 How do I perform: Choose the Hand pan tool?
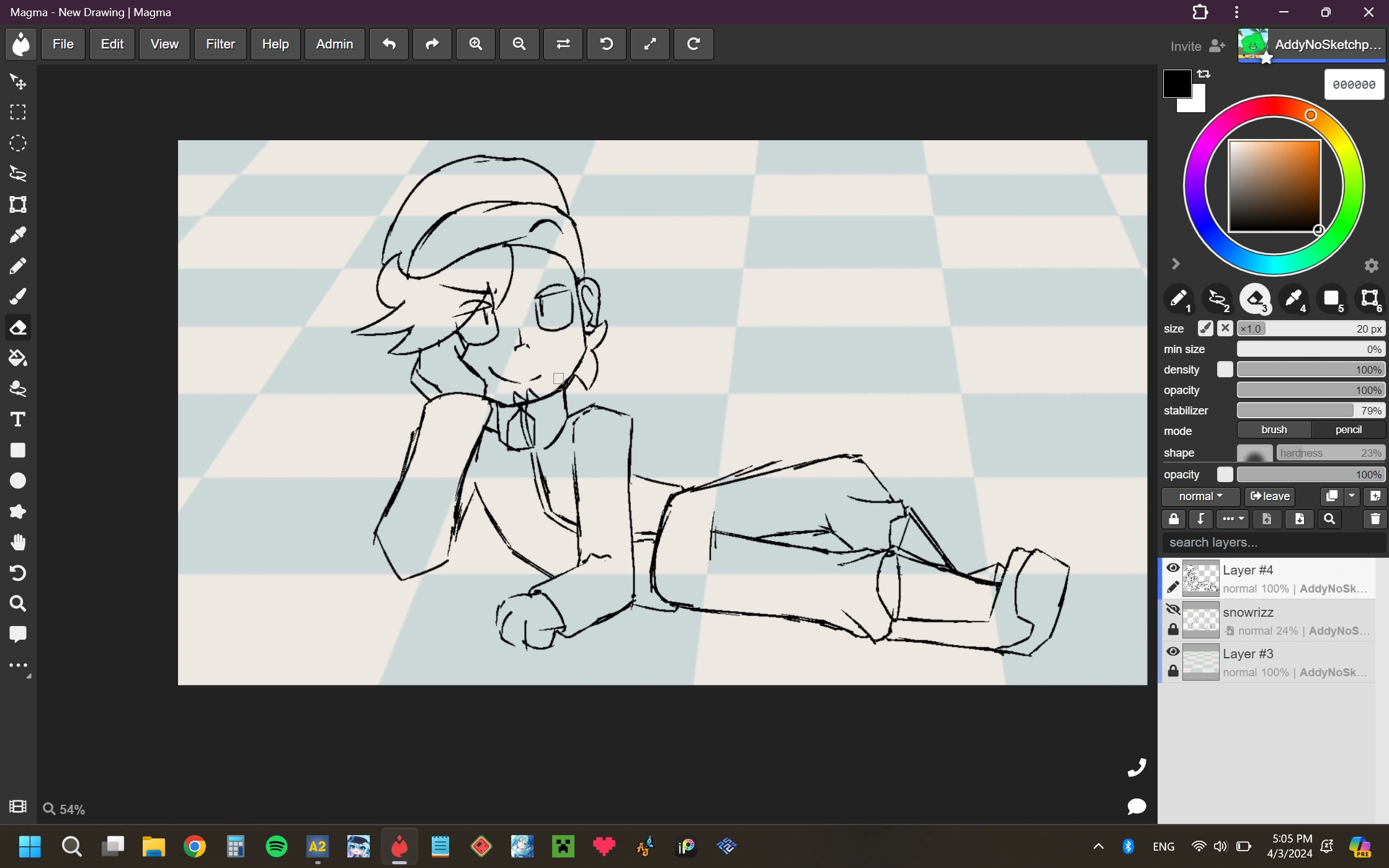pos(18,542)
